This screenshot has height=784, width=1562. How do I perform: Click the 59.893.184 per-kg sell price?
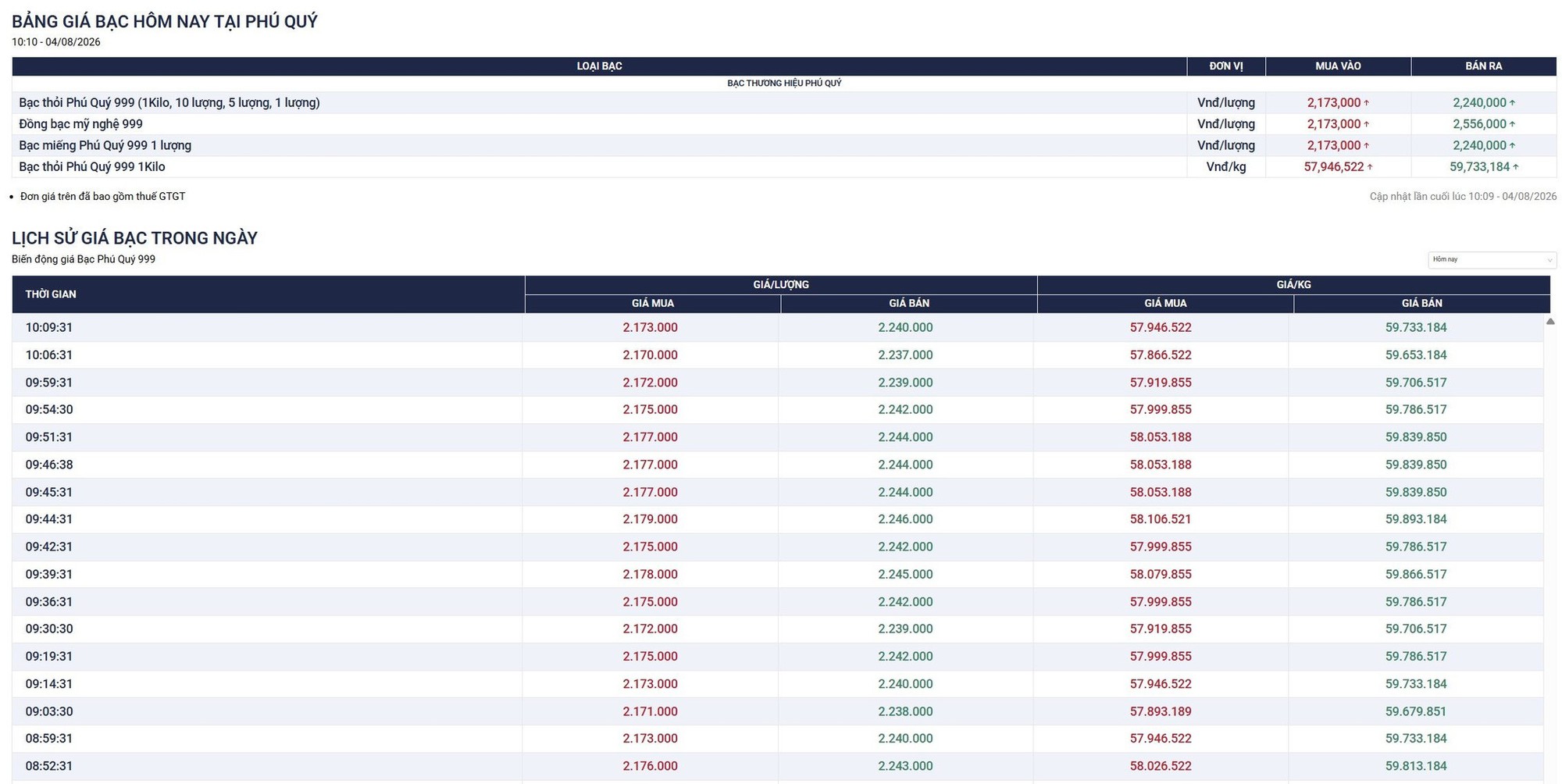pyautogui.click(x=1417, y=519)
